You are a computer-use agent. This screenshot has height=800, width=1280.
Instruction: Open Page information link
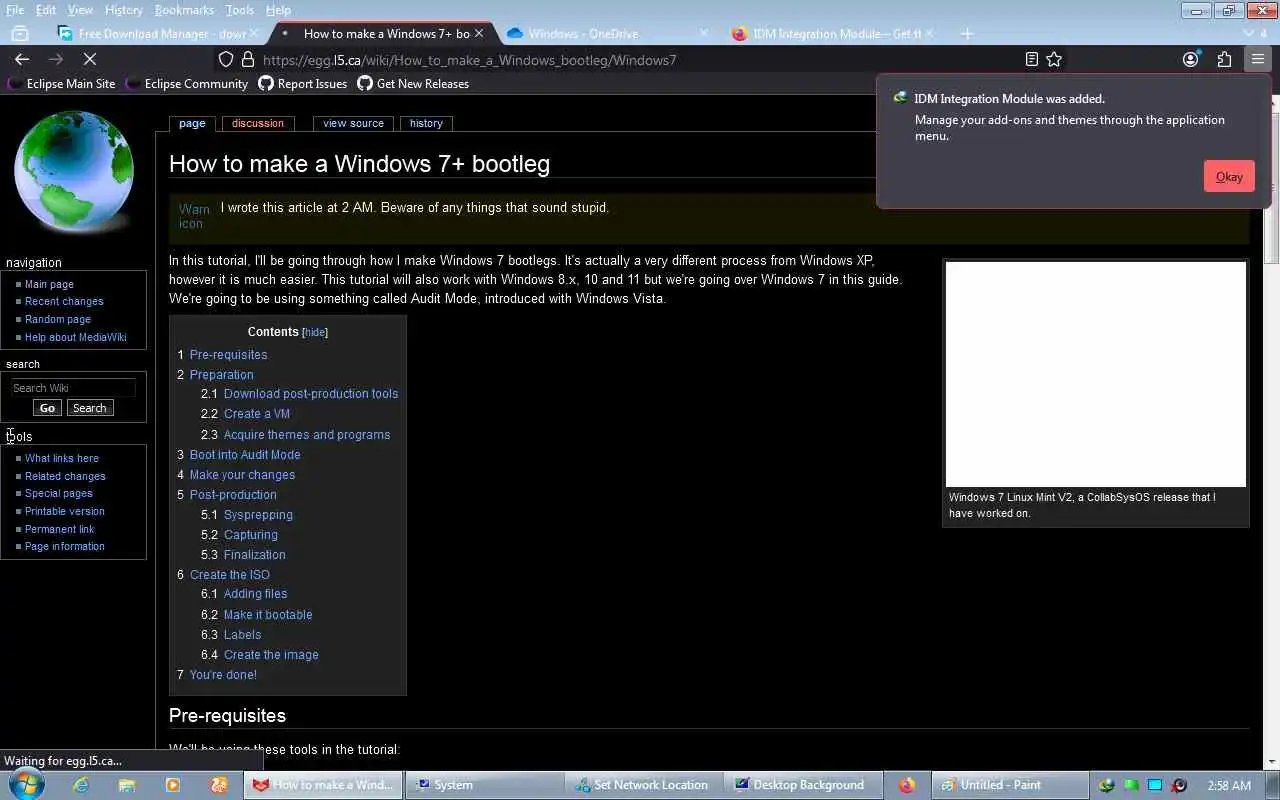[x=65, y=546]
